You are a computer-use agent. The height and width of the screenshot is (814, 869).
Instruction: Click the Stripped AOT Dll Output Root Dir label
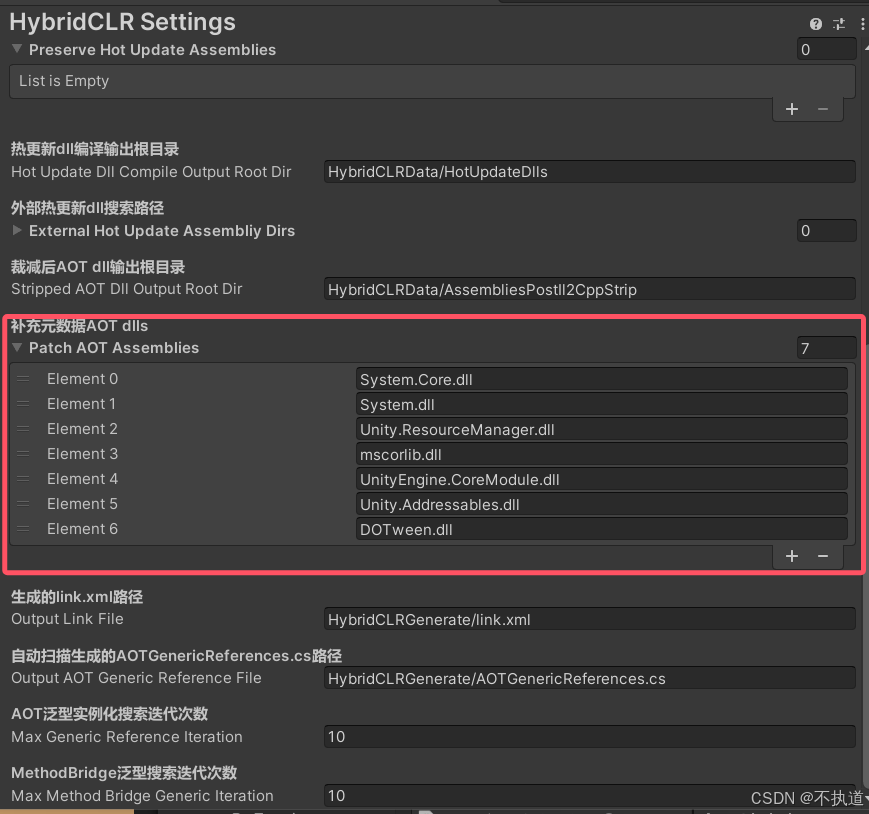point(126,289)
